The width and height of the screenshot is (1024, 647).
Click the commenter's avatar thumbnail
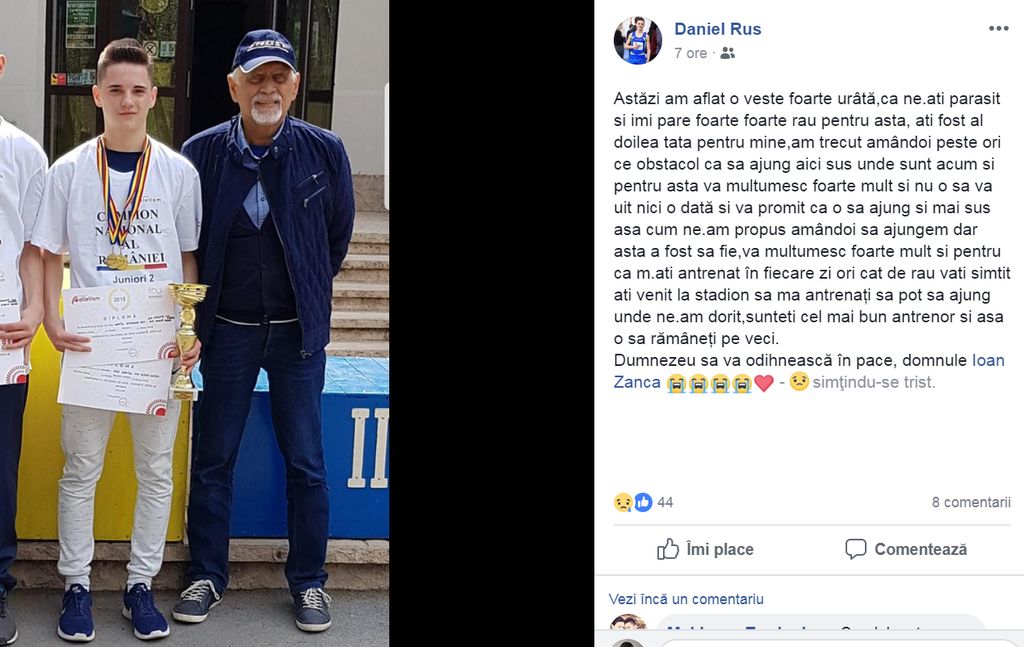(x=629, y=629)
